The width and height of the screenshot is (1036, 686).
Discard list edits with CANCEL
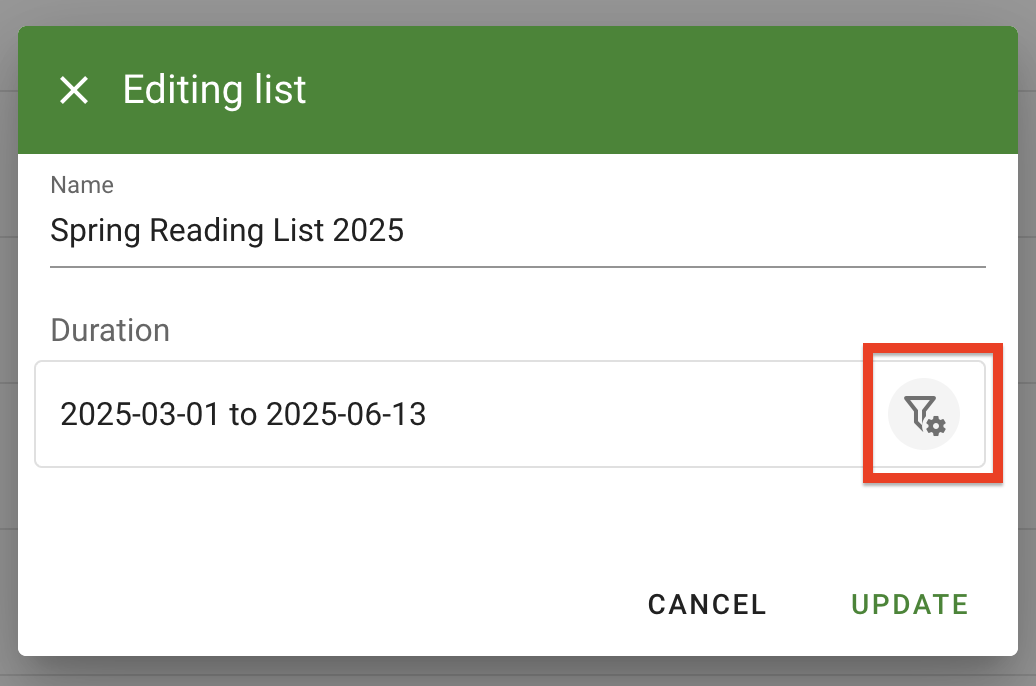click(x=707, y=604)
